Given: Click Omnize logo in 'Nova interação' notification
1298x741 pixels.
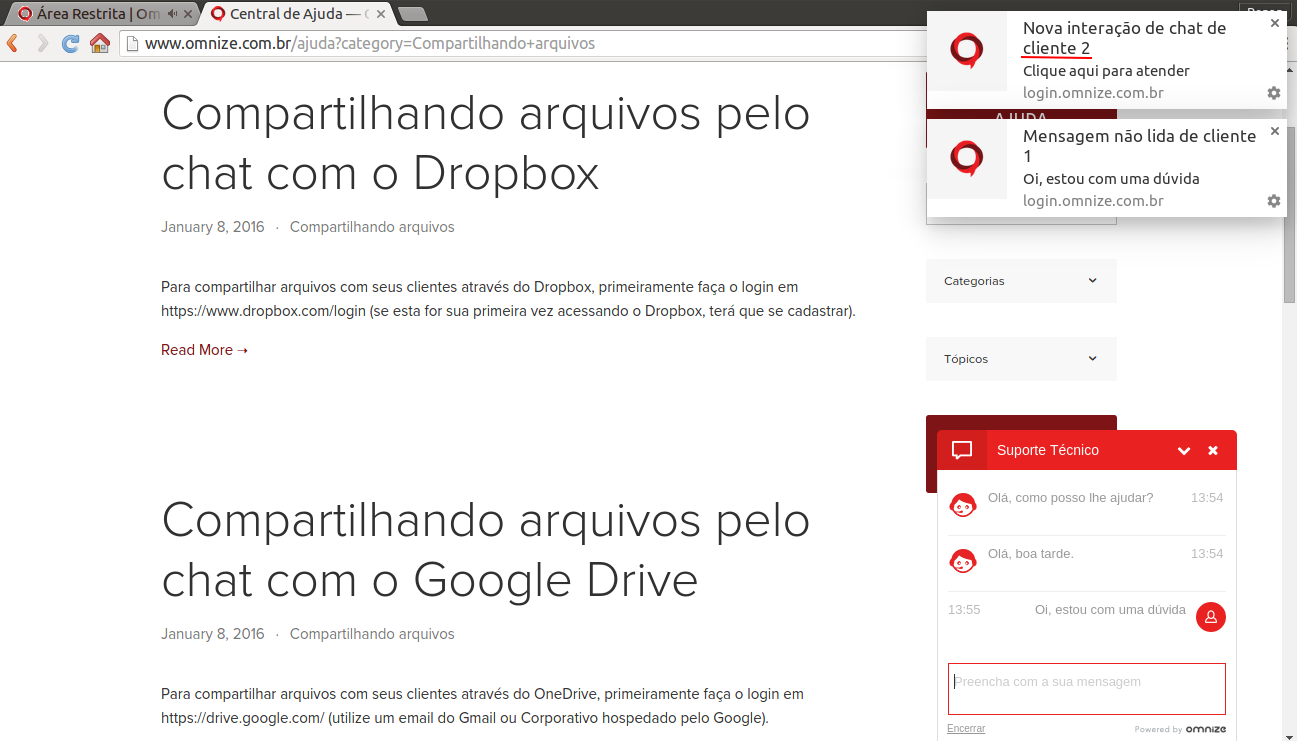Looking at the screenshot, I should coord(967,51).
